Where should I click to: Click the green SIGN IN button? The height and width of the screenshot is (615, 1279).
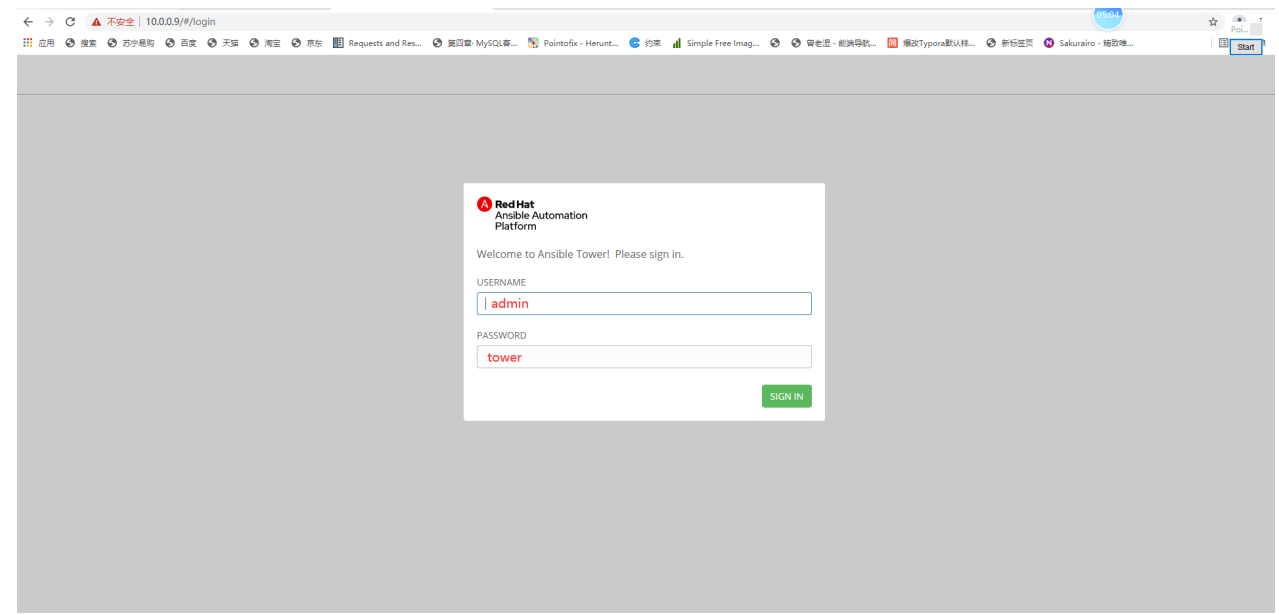(x=786, y=396)
